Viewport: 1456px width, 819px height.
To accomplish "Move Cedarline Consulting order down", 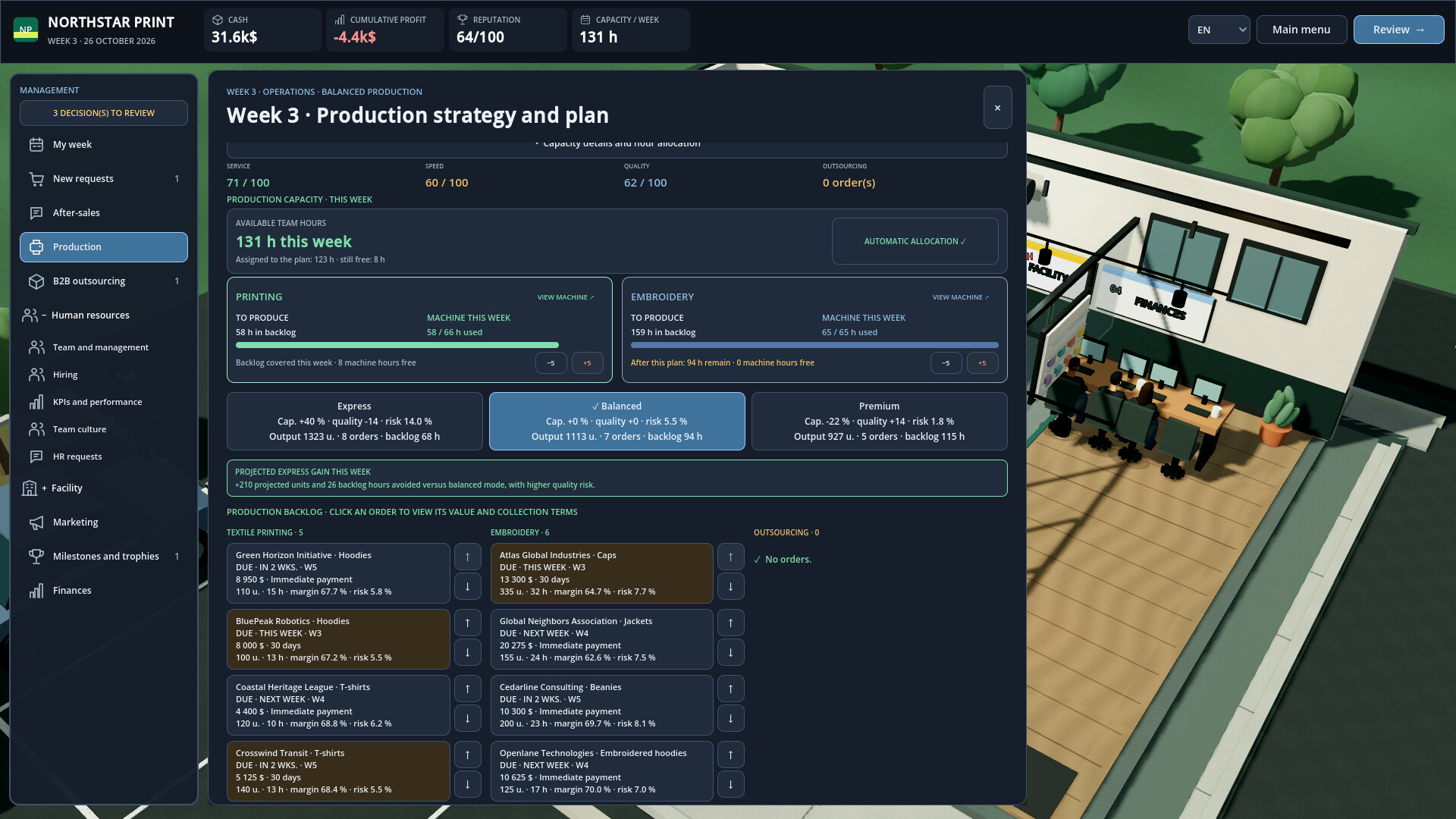I will [731, 718].
